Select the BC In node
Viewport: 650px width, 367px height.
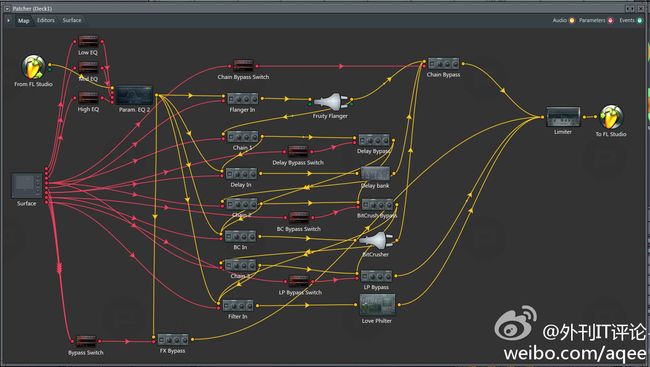pos(240,236)
